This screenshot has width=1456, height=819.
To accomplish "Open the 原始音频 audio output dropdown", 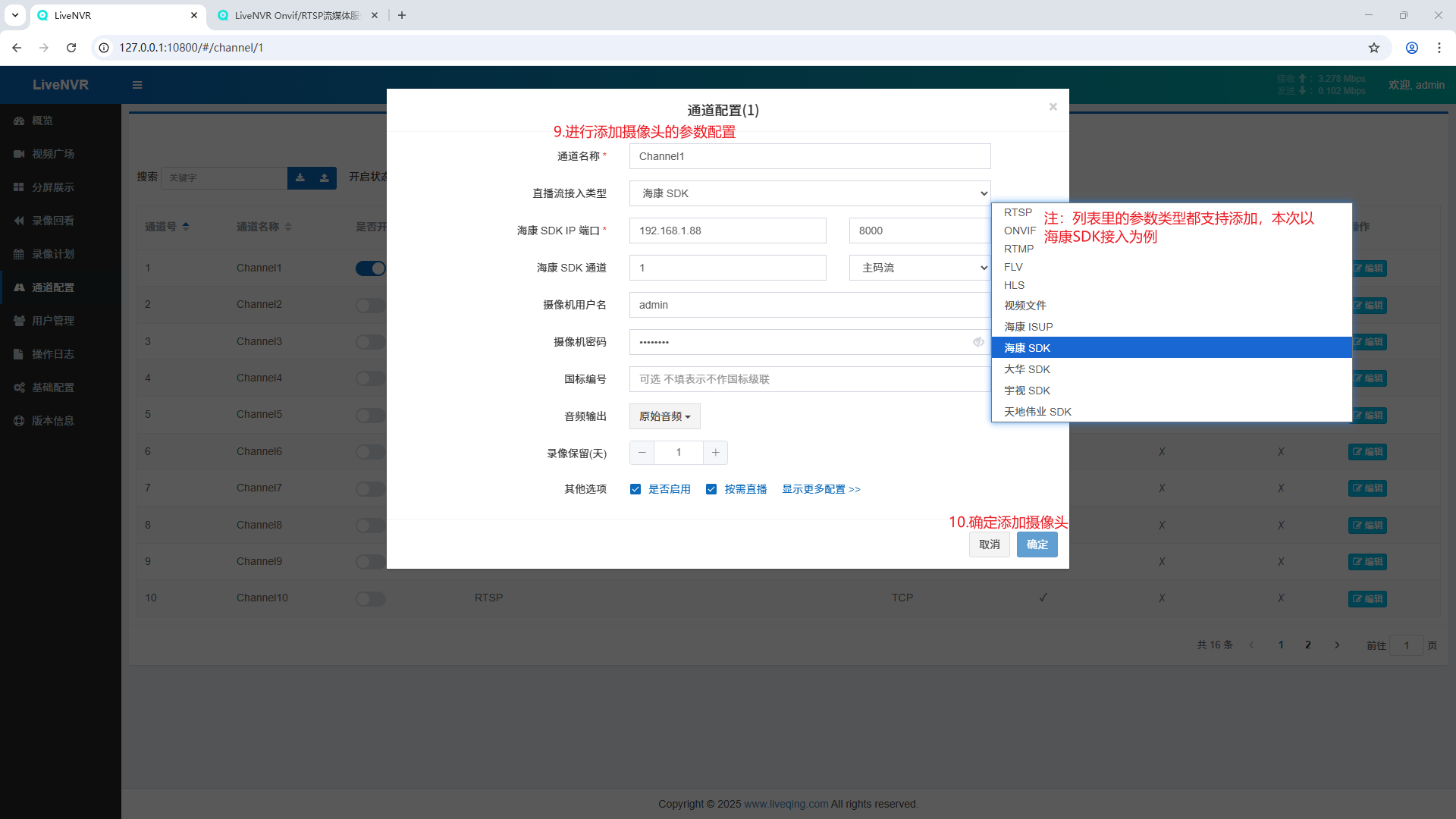I will click(x=664, y=416).
